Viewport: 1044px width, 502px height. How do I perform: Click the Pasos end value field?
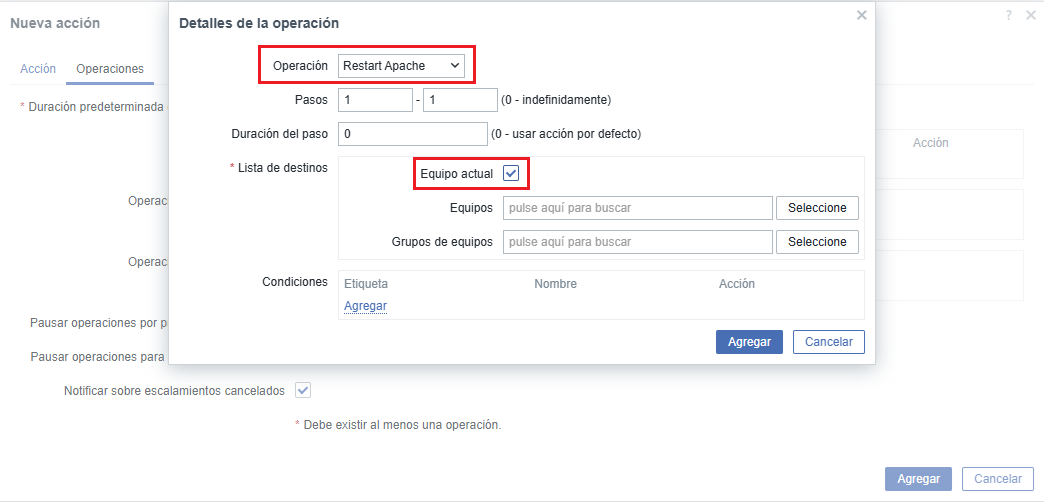click(460, 100)
